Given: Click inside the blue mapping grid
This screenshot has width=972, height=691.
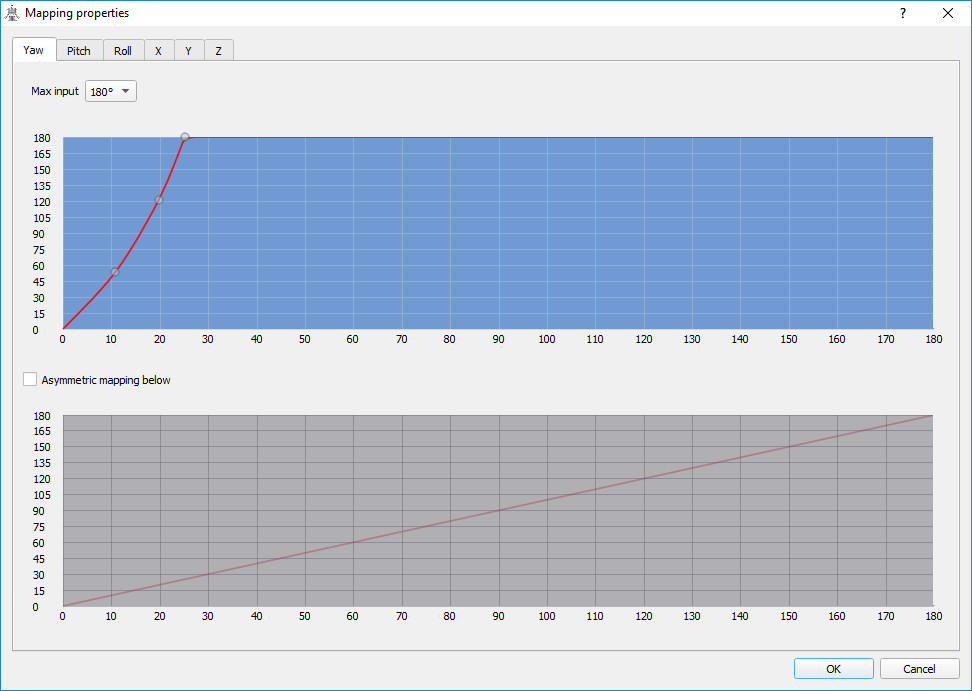Looking at the screenshot, I should pyautogui.click(x=500, y=230).
